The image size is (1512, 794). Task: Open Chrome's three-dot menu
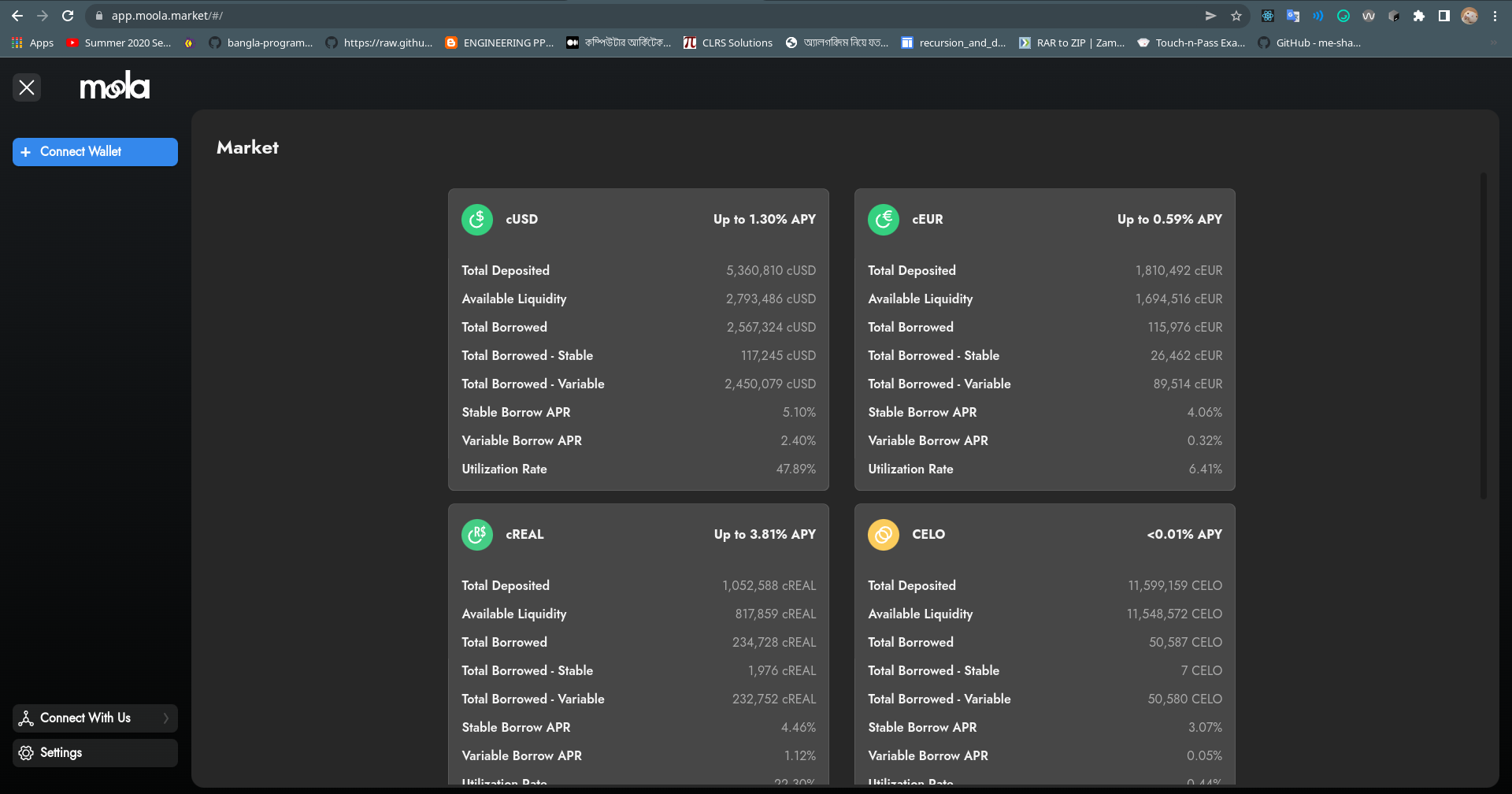[1495, 16]
